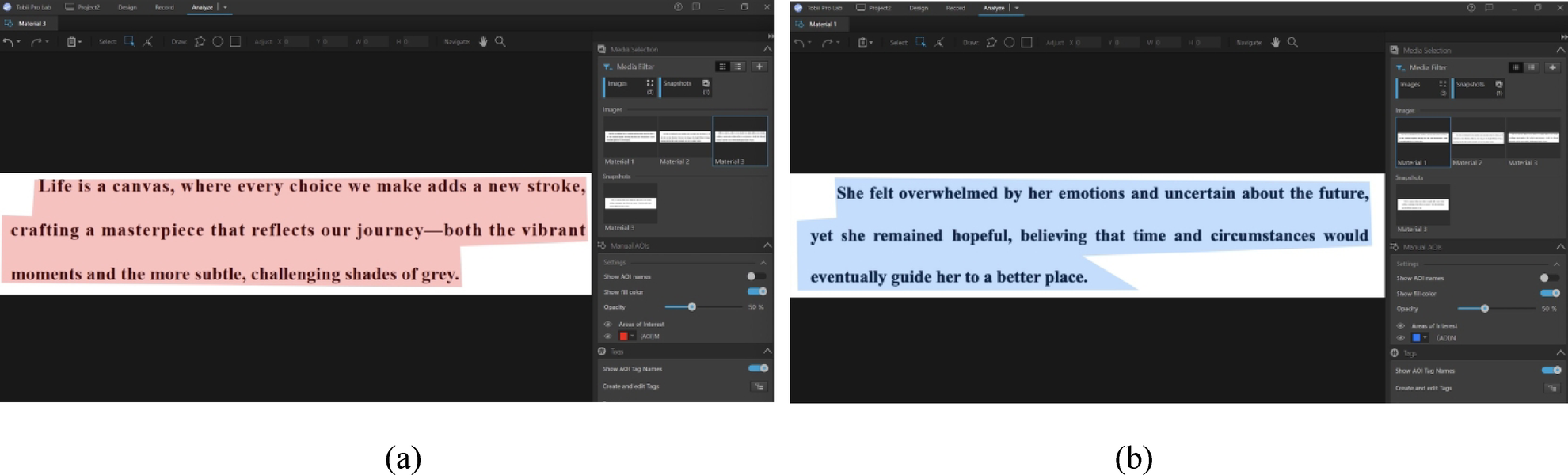Screen dimensions: 1568x475
Task: Disable Show AOI Tag Names in window (a)
Action: [x=758, y=368]
